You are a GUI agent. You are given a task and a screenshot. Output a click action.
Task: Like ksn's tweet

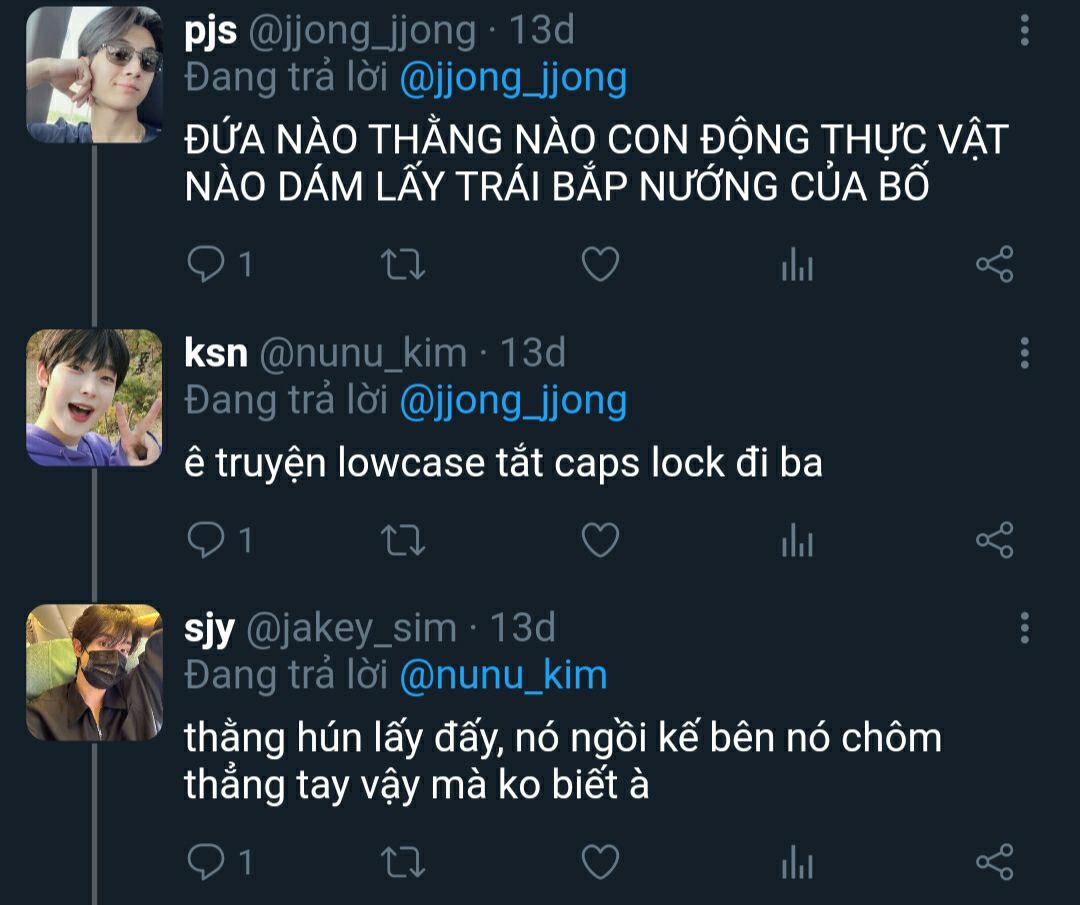(x=601, y=540)
